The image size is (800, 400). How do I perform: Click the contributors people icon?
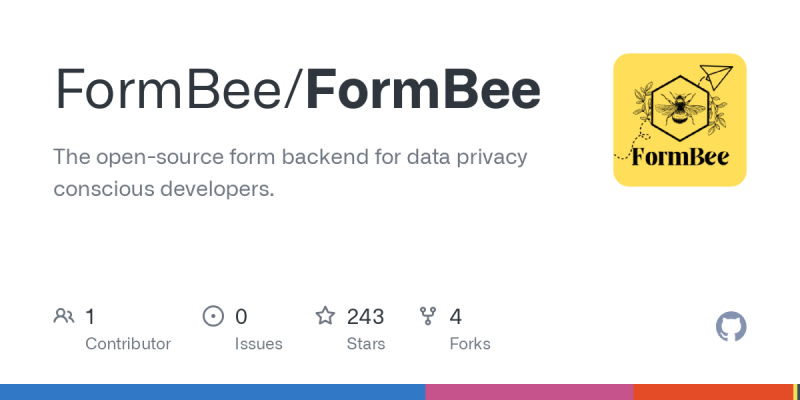tap(64, 317)
